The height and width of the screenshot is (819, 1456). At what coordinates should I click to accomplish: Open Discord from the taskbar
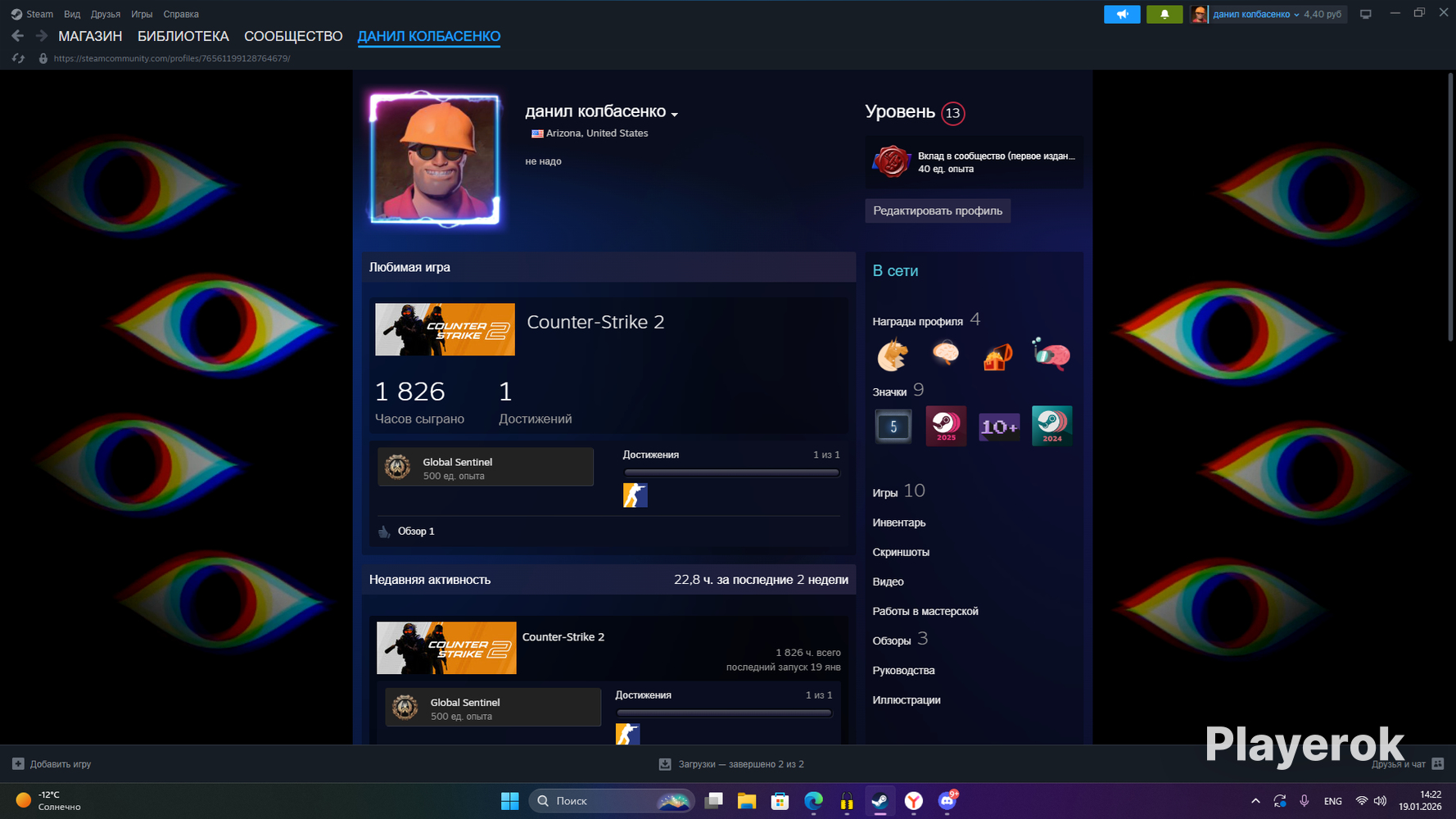coord(947,801)
